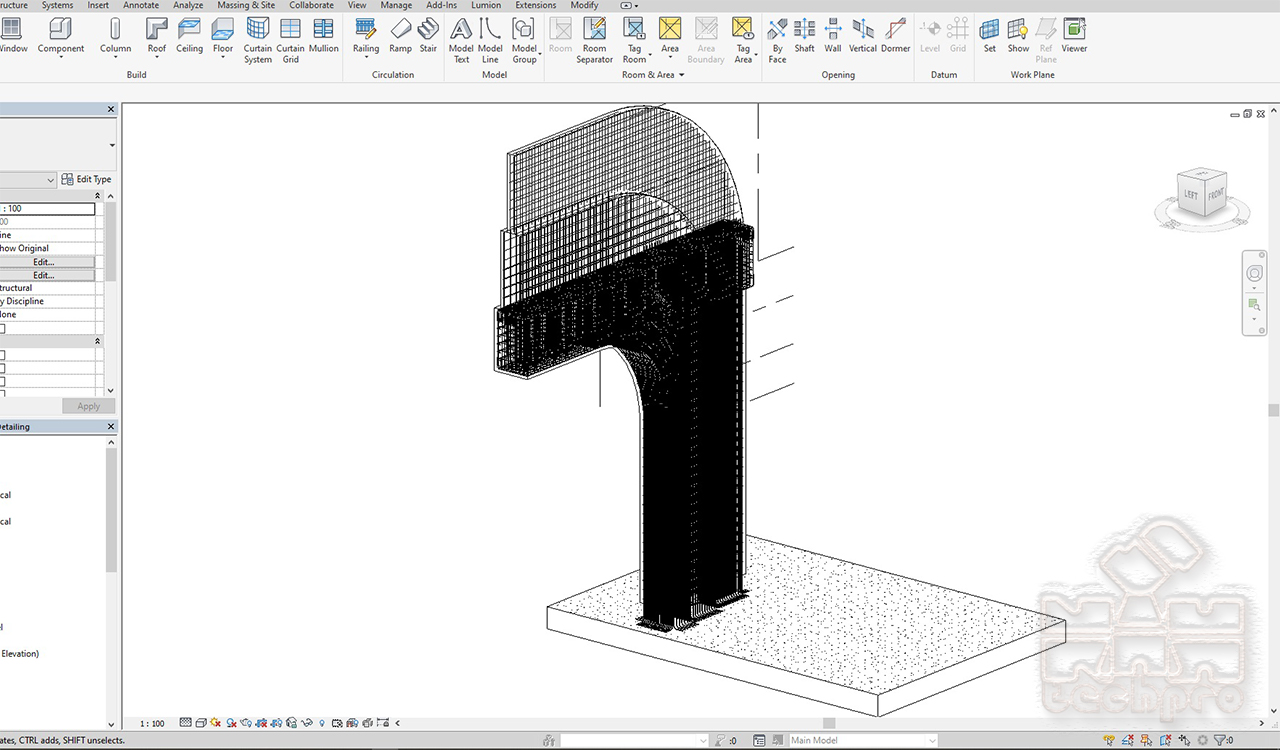
Task: Select the Ramp tool
Action: click(400, 36)
